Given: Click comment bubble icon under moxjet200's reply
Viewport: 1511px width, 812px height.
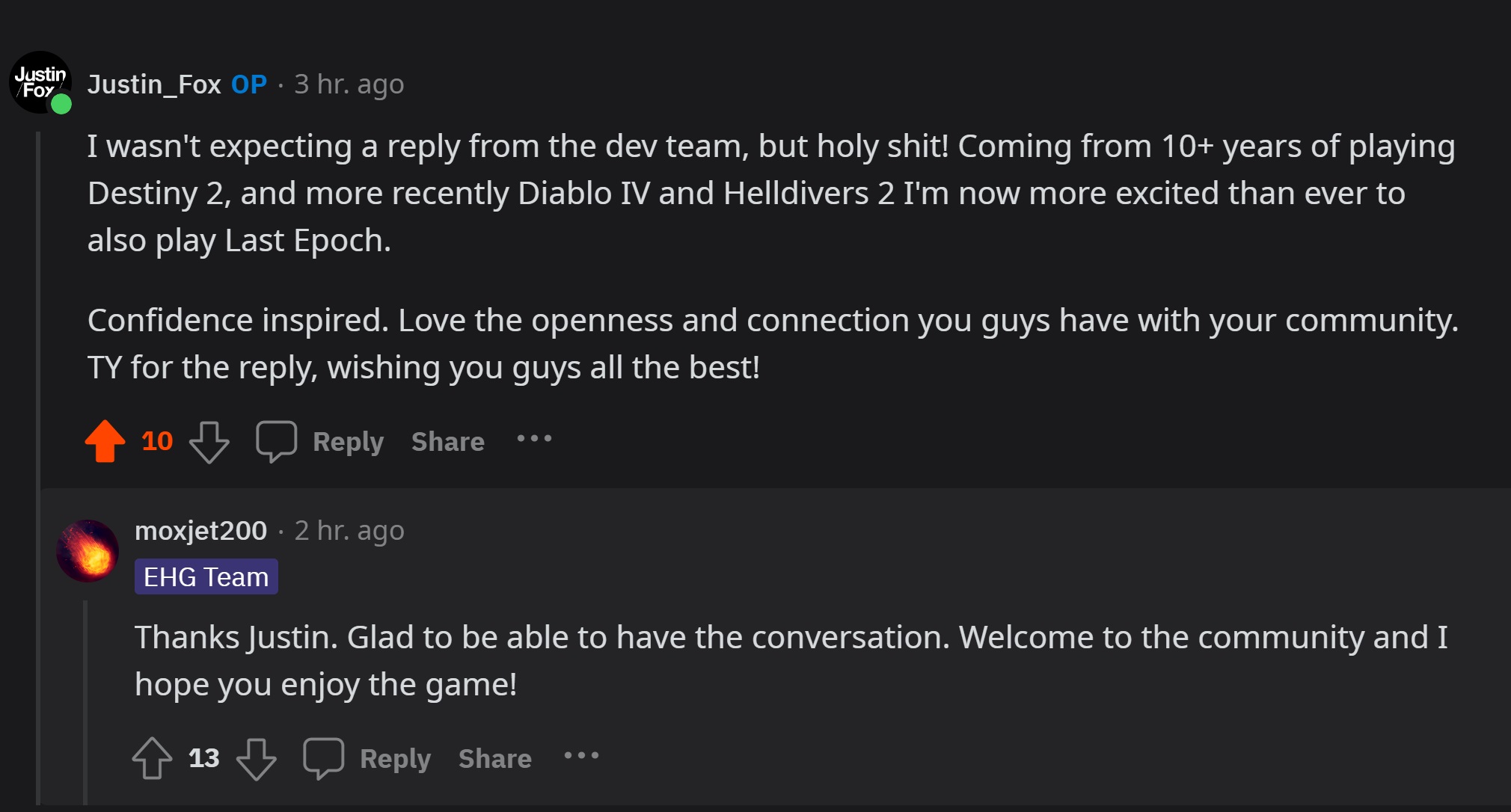Looking at the screenshot, I should (323, 758).
